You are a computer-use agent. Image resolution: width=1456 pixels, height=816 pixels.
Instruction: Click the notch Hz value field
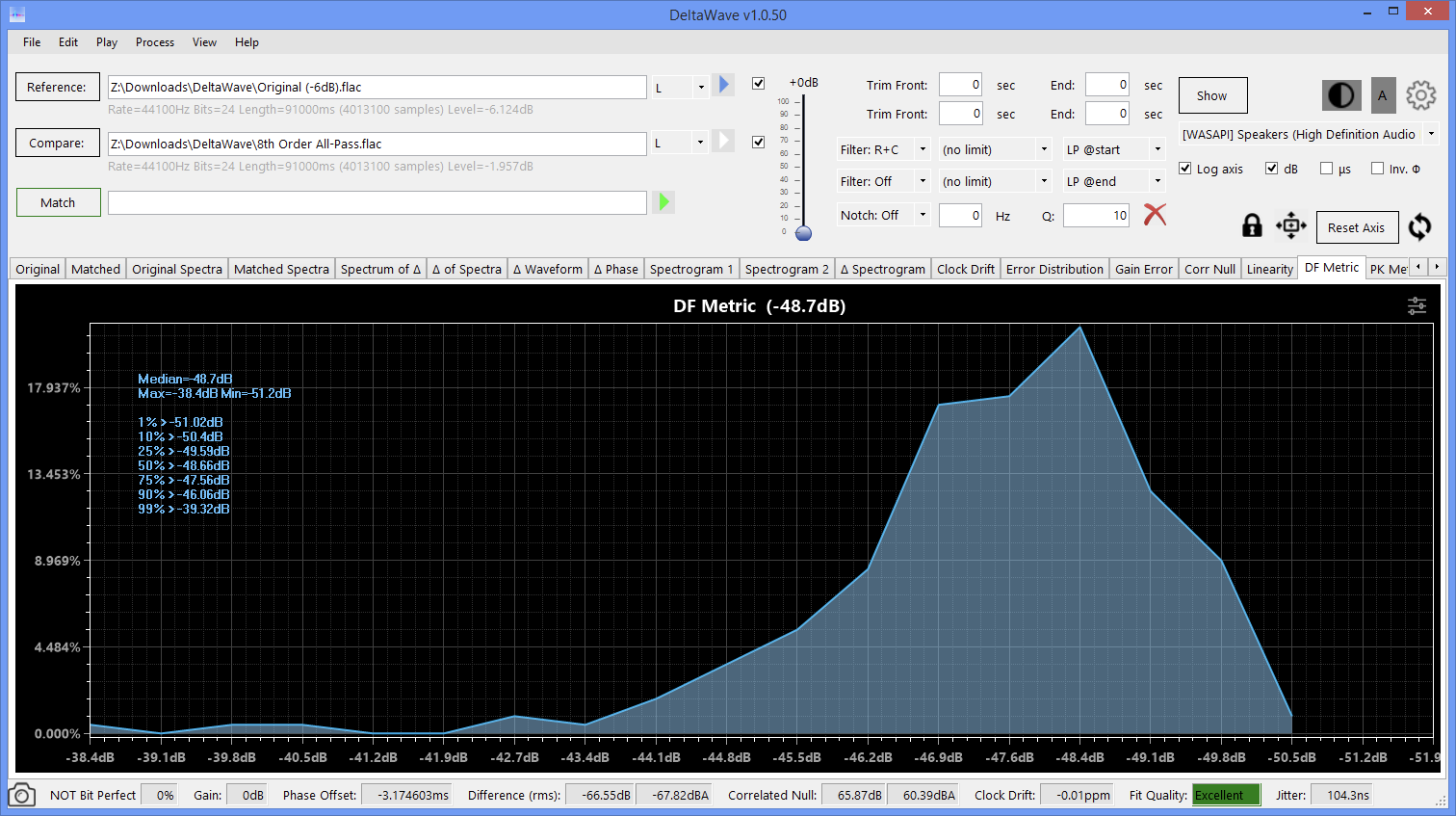(961, 215)
